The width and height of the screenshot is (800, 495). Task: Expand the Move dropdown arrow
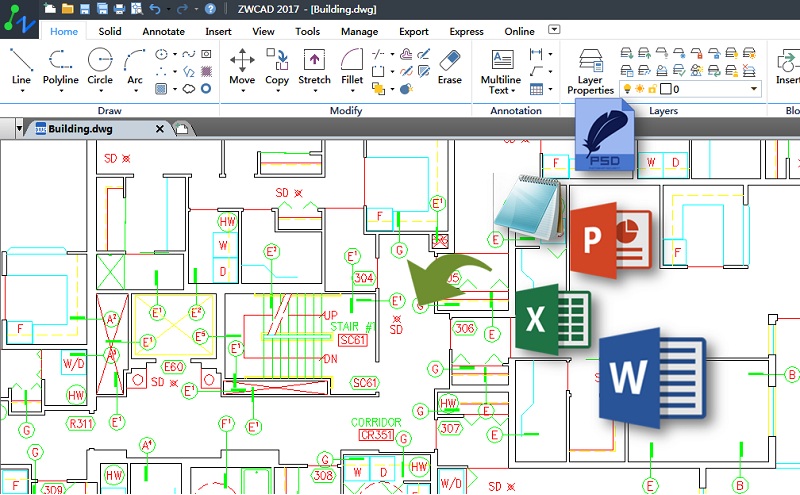point(242,91)
